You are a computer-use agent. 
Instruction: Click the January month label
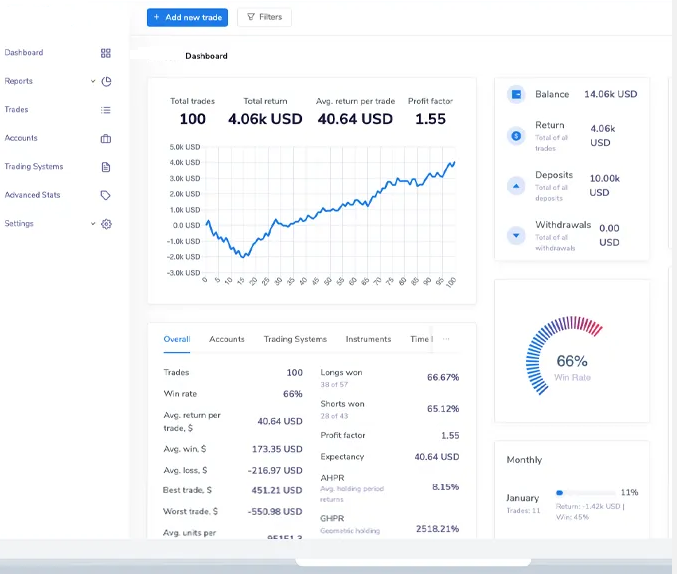(x=522, y=498)
